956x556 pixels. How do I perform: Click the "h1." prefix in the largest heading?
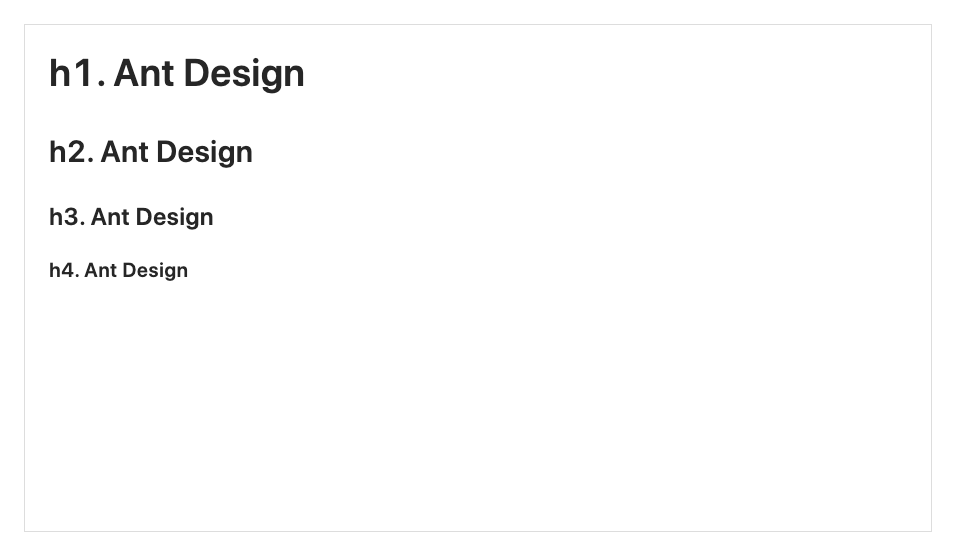point(76,74)
